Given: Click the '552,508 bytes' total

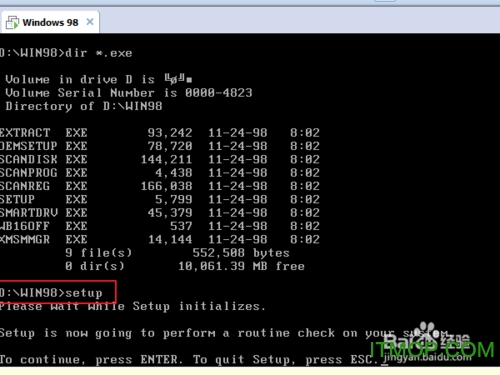Looking at the screenshot, I should click(241, 253).
